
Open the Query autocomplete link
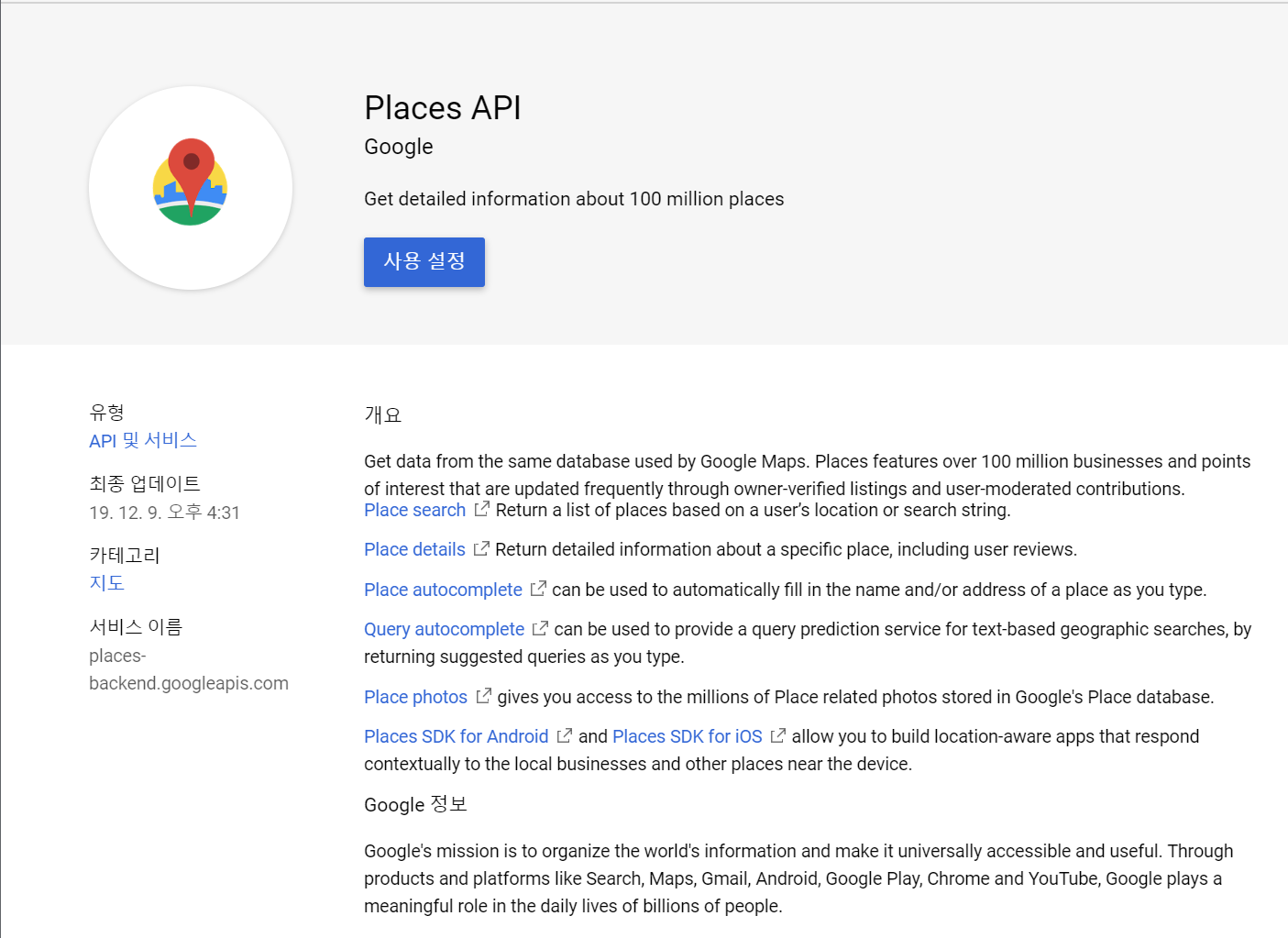tap(444, 630)
